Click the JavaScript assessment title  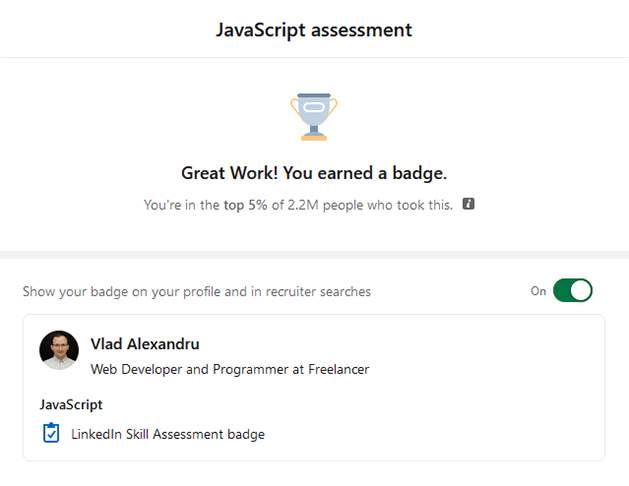(x=314, y=30)
